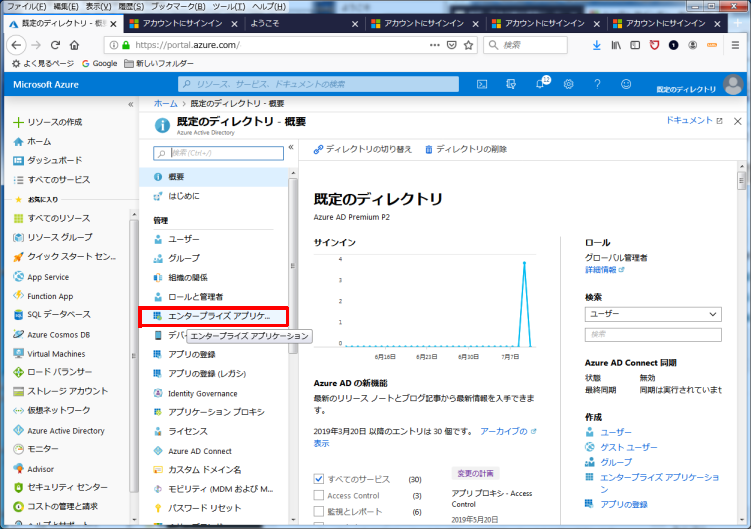
Task: Open Firefox library icon
Action: 616,45
